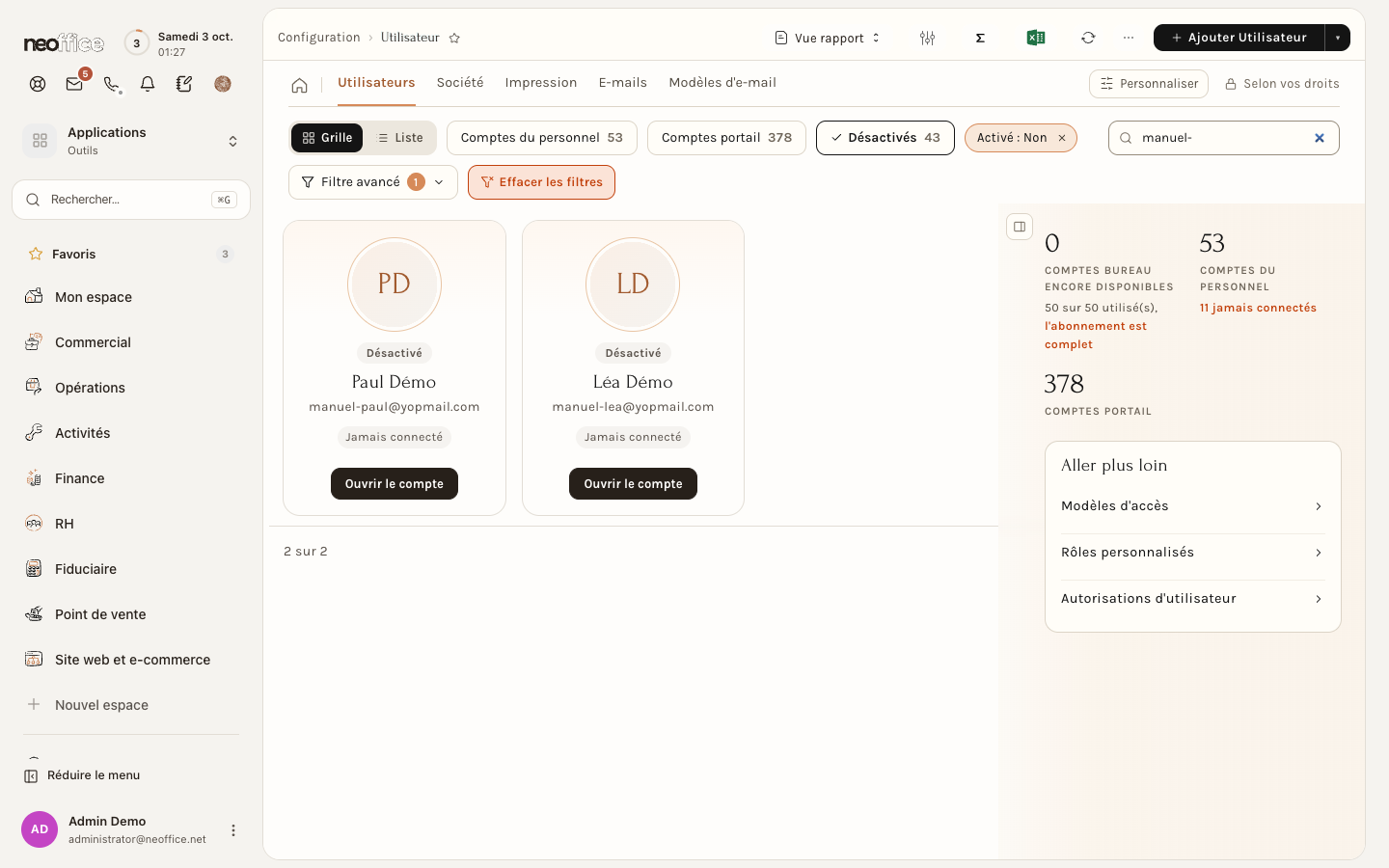Add Utilisateur page to favorites star
The height and width of the screenshot is (868, 1389).
point(454,38)
